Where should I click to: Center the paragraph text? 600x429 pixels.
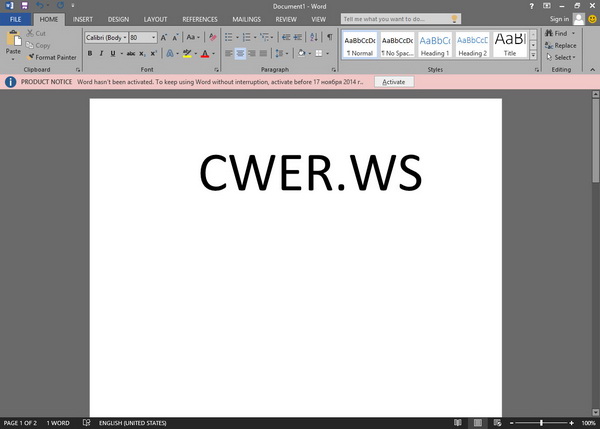click(240, 53)
